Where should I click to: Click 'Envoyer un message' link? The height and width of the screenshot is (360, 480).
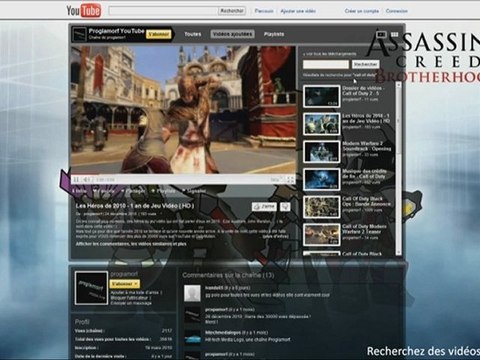click(x=131, y=303)
